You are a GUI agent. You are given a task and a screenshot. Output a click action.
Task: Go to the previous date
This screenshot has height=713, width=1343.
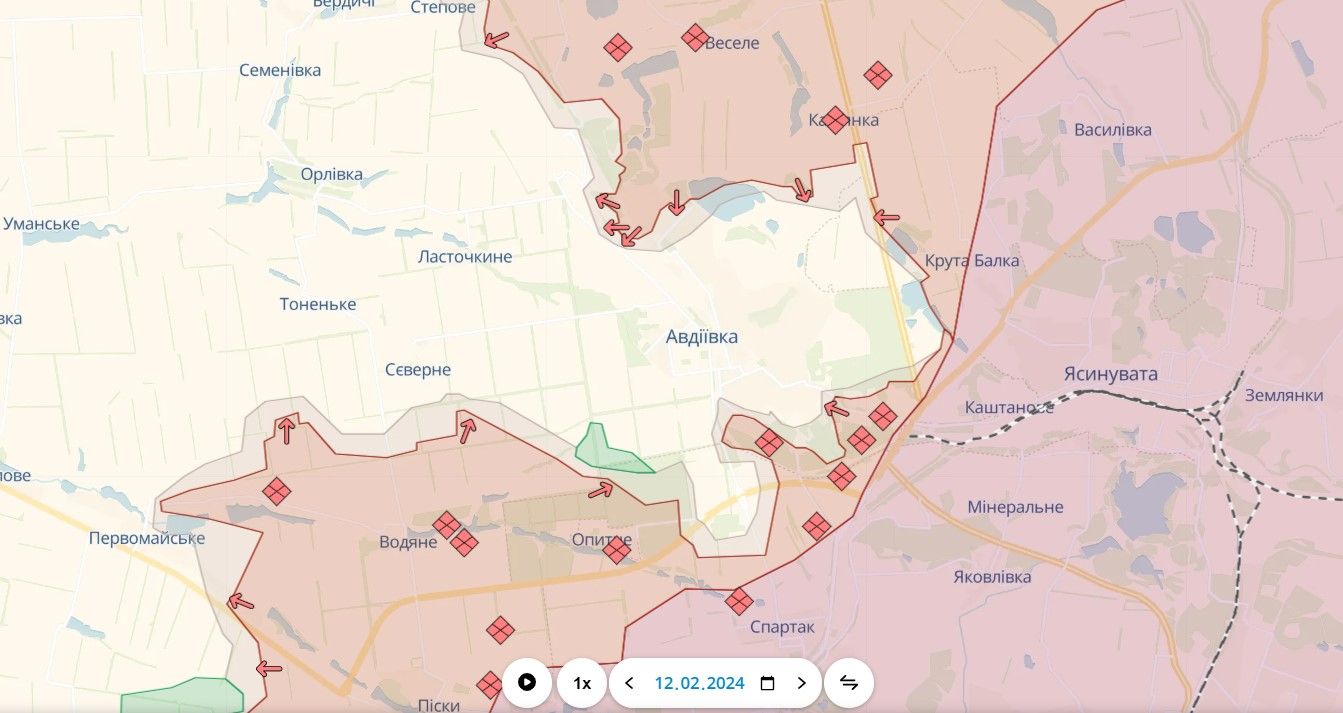click(x=629, y=683)
